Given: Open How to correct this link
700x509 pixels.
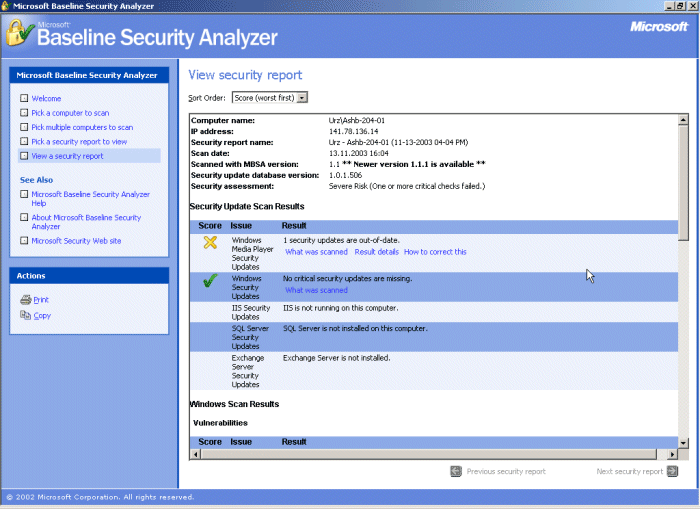Looking at the screenshot, I should pyautogui.click(x=435, y=251).
